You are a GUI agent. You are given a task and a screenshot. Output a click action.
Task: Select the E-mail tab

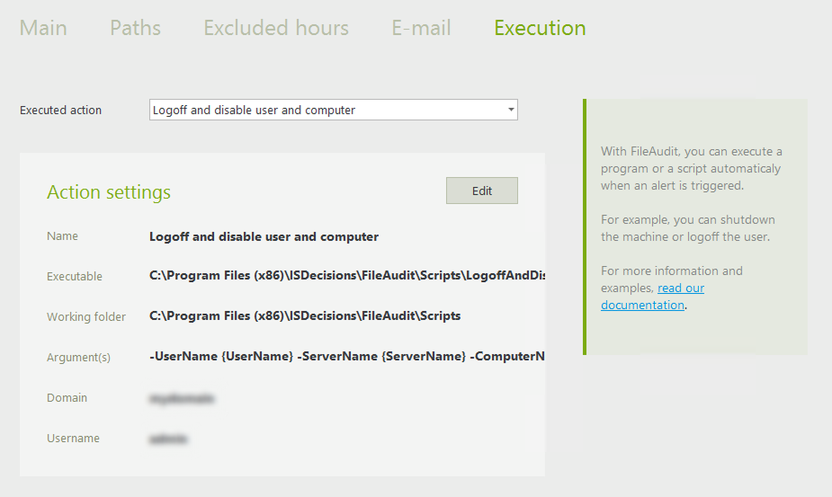pos(421,28)
